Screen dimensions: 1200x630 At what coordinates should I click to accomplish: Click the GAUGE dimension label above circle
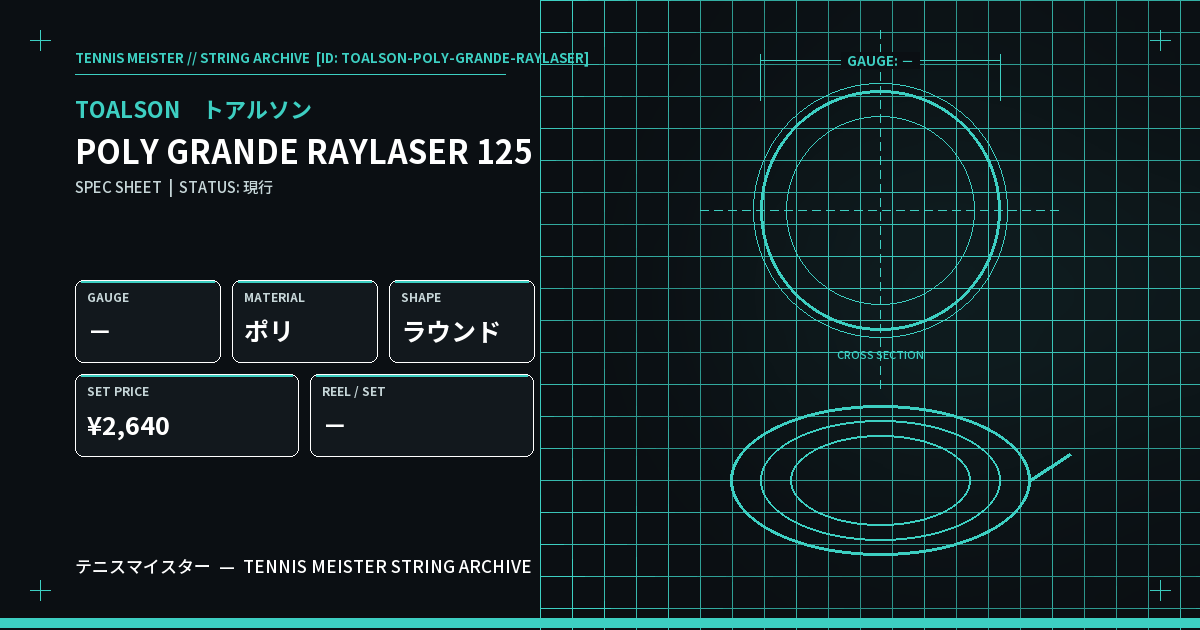880,61
